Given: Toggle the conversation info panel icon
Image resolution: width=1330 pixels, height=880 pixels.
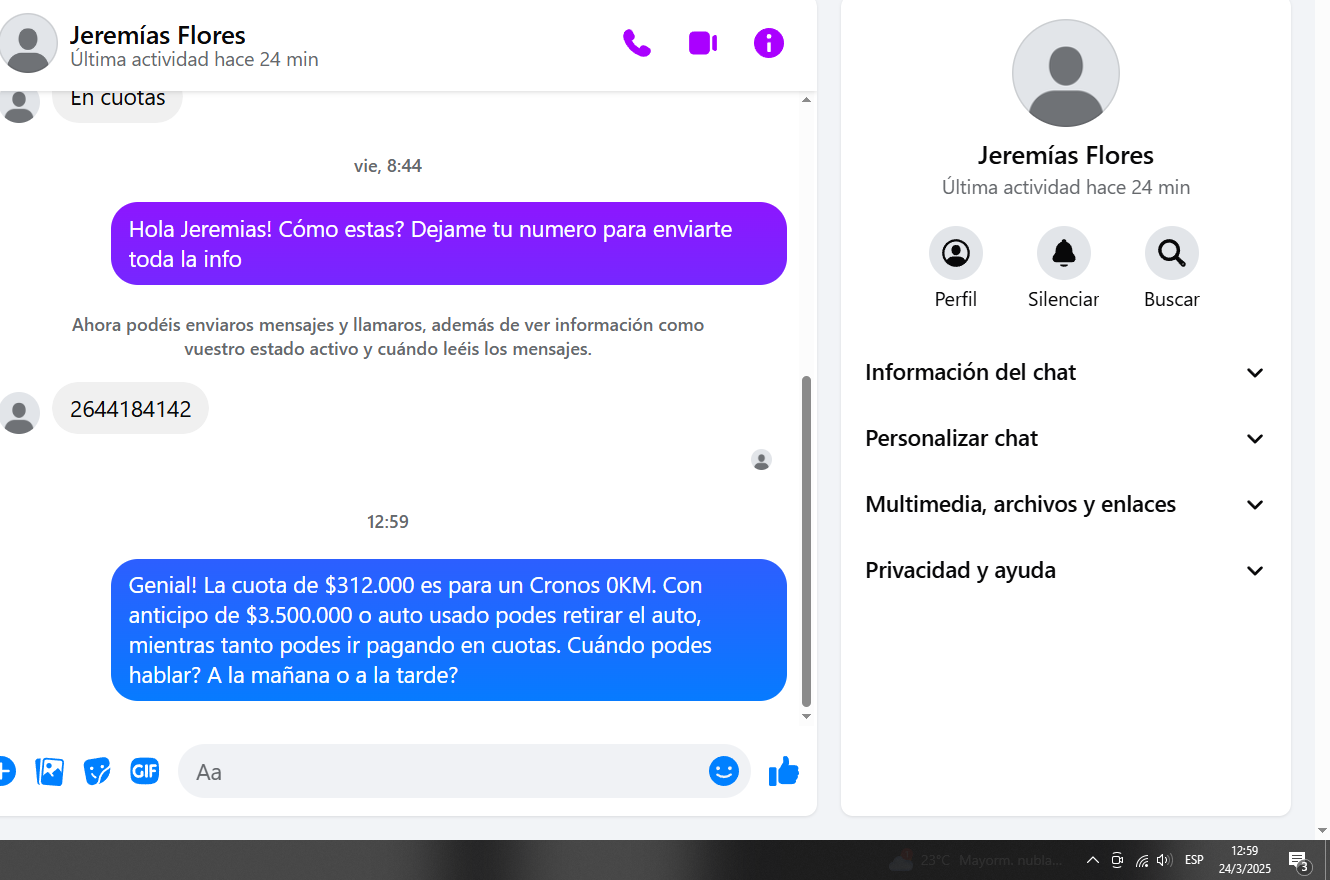Looking at the screenshot, I should [769, 43].
